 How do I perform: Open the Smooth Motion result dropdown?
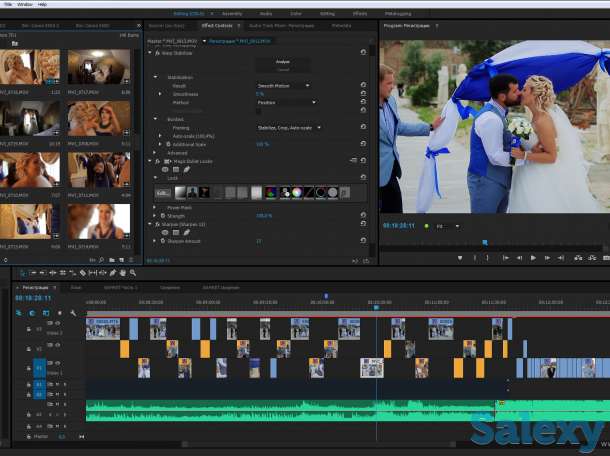pos(287,86)
